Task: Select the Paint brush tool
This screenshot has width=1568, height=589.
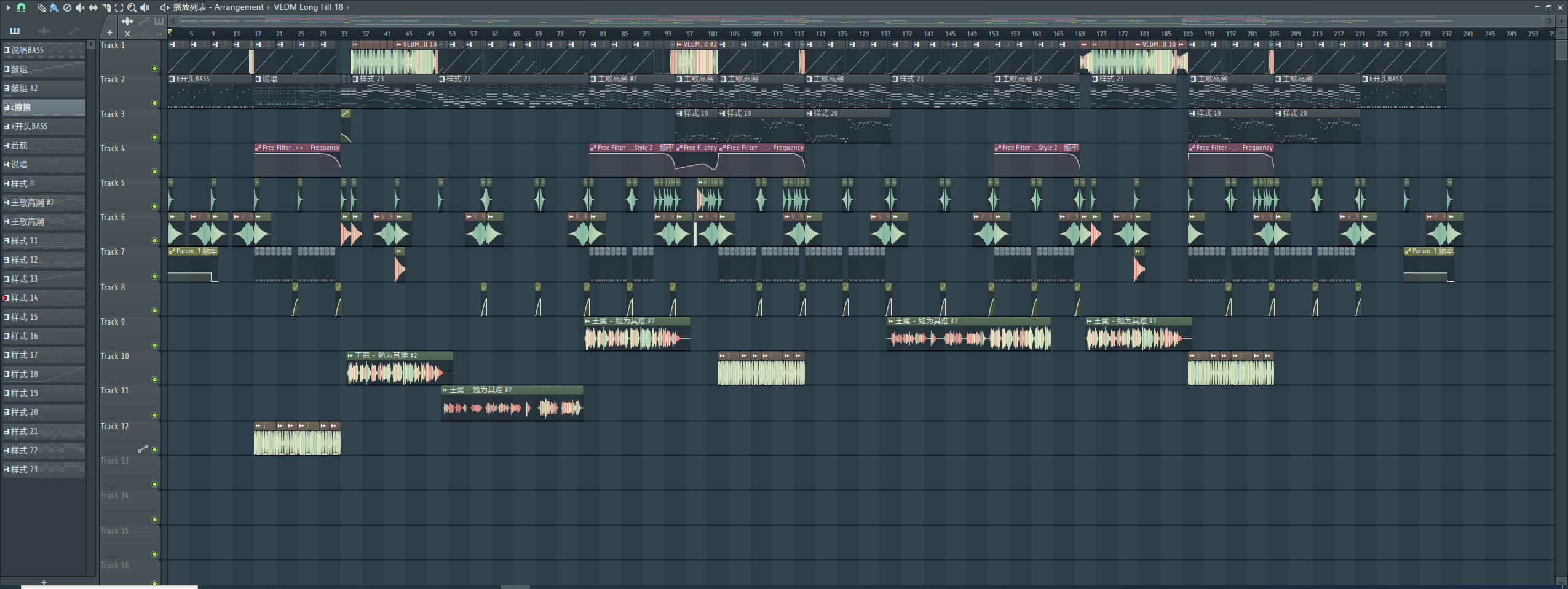Action: click(54, 7)
